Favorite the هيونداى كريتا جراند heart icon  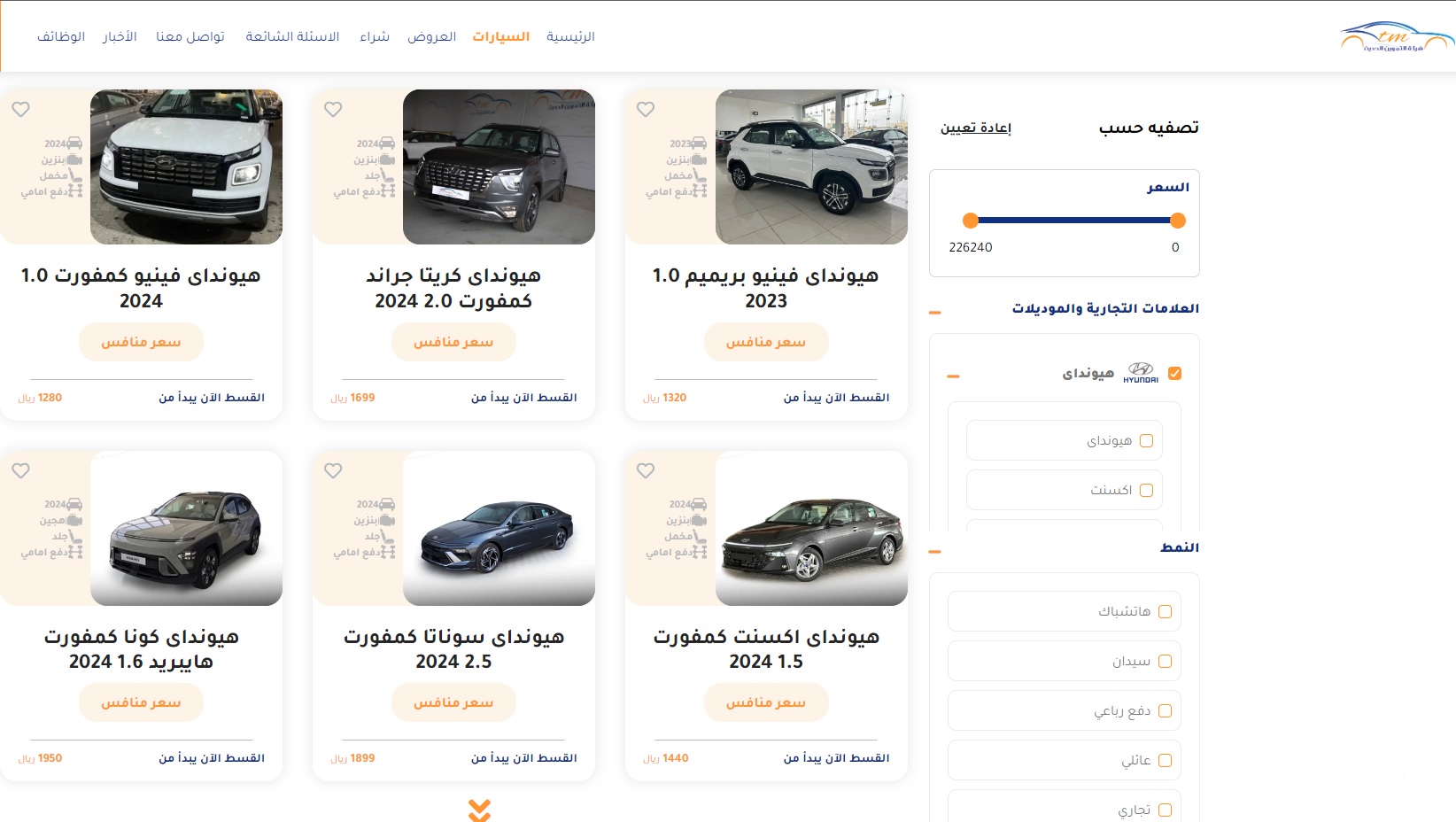pyautogui.click(x=333, y=109)
